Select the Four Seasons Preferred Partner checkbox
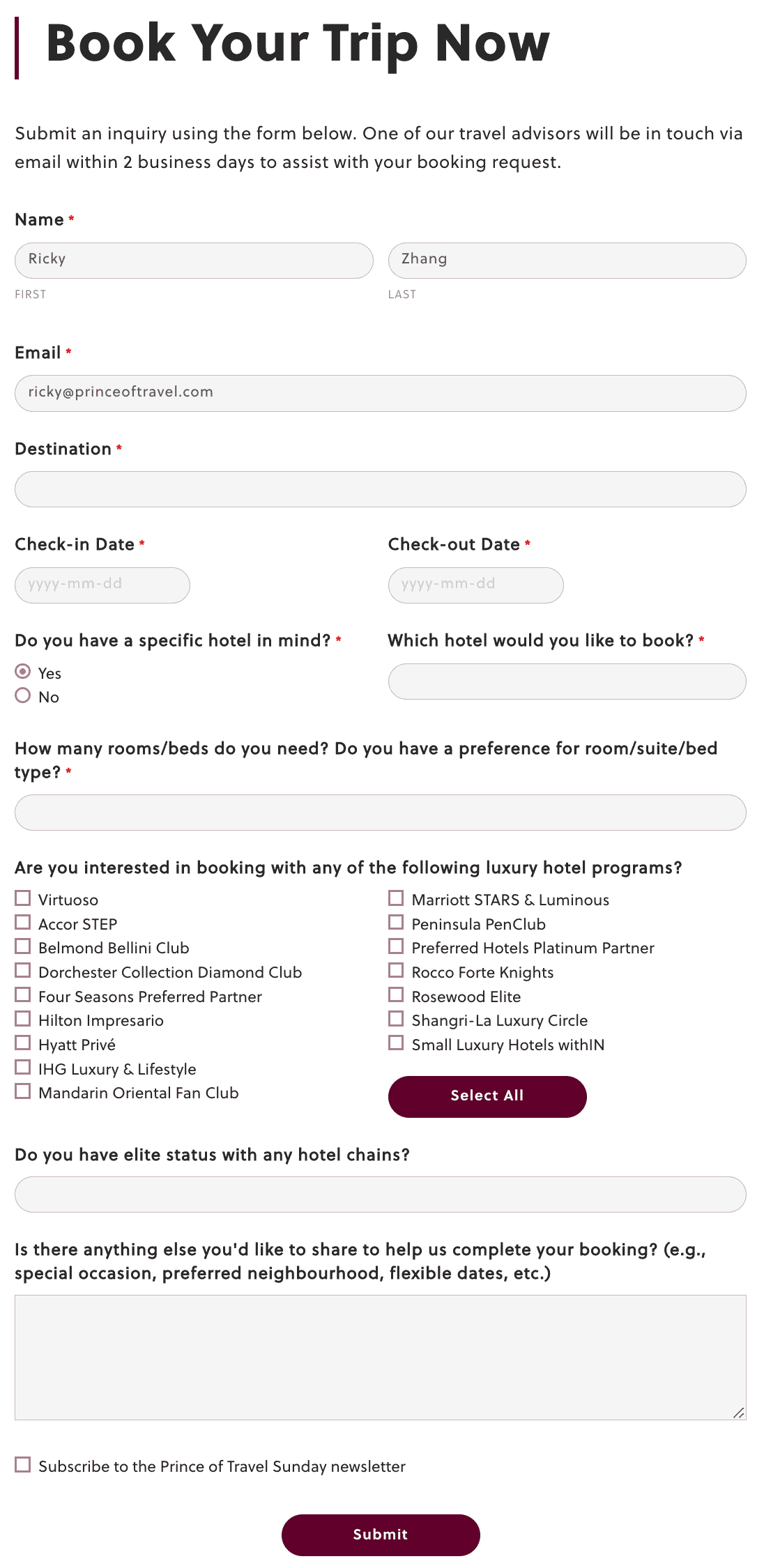The image size is (764, 1568). [23, 995]
